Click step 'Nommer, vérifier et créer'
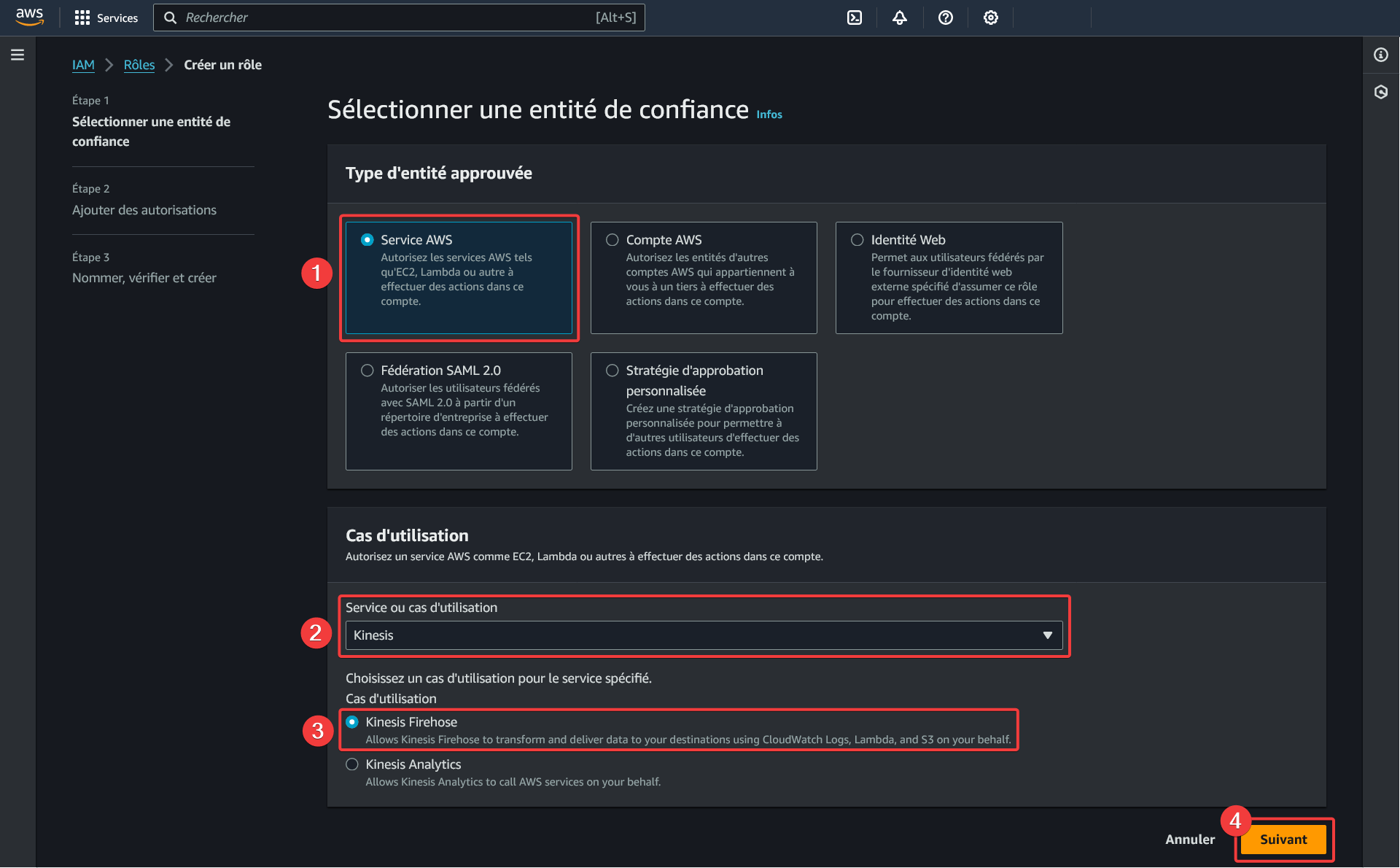Image resolution: width=1400 pixels, height=868 pixels. 144,278
